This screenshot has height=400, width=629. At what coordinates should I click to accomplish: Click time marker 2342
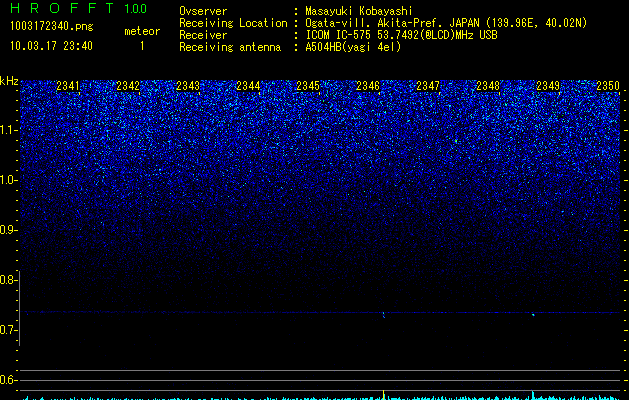point(128,86)
